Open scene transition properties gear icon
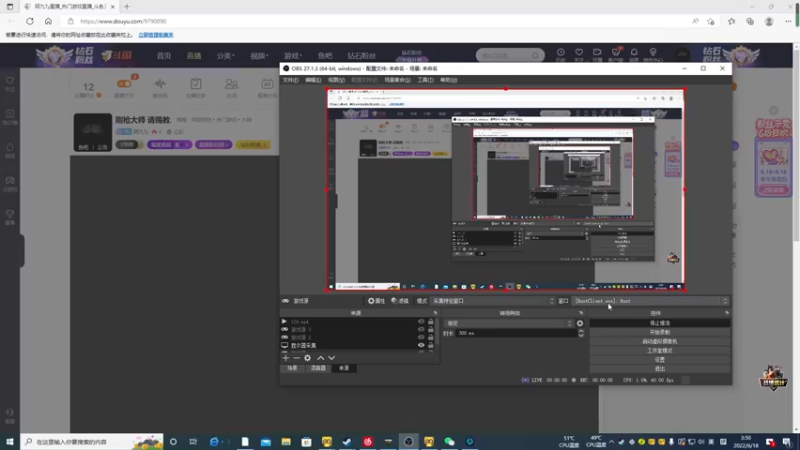This screenshot has height=450, width=800. (x=580, y=323)
